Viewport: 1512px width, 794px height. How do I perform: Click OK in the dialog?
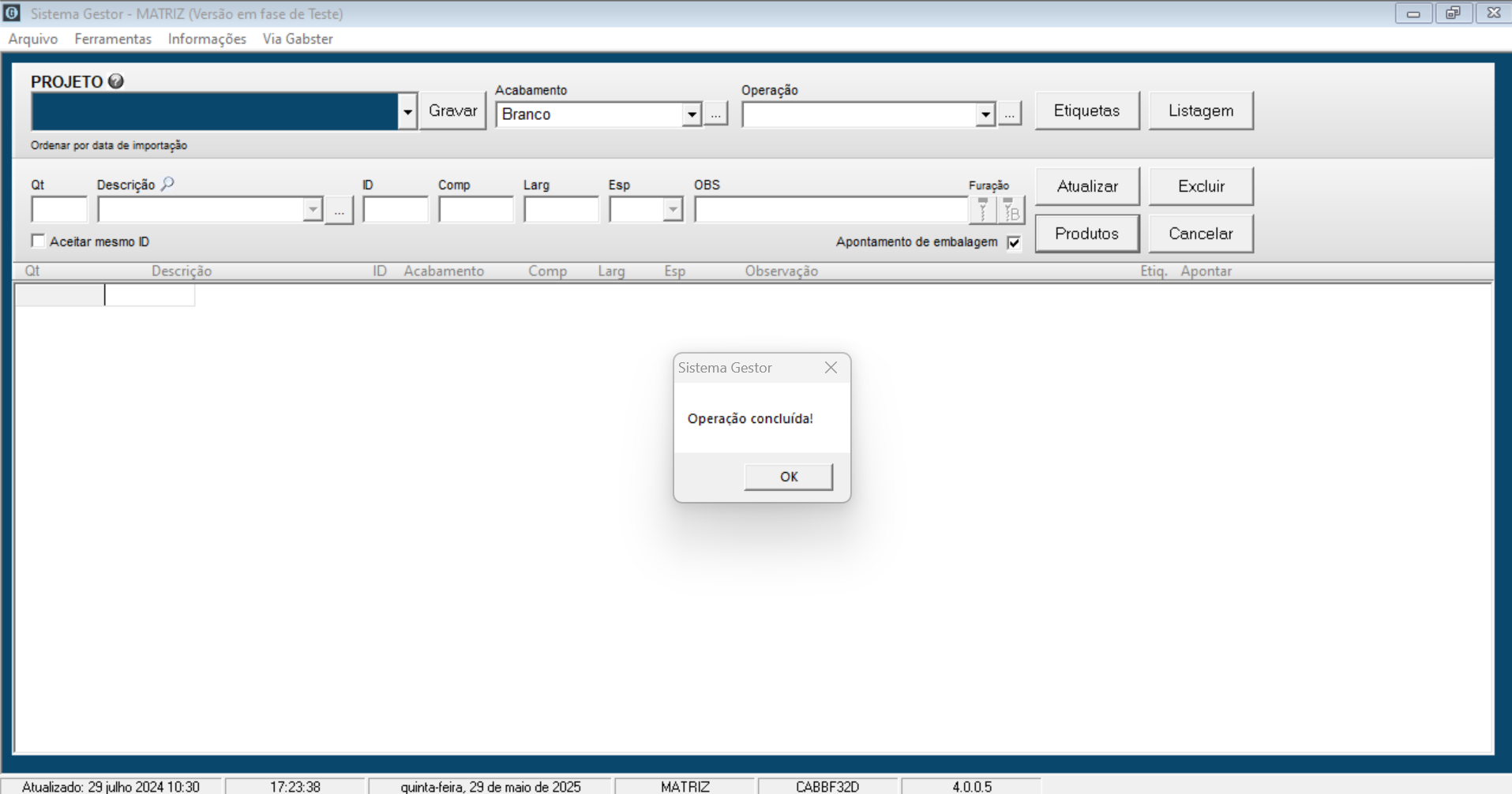pyautogui.click(x=789, y=477)
